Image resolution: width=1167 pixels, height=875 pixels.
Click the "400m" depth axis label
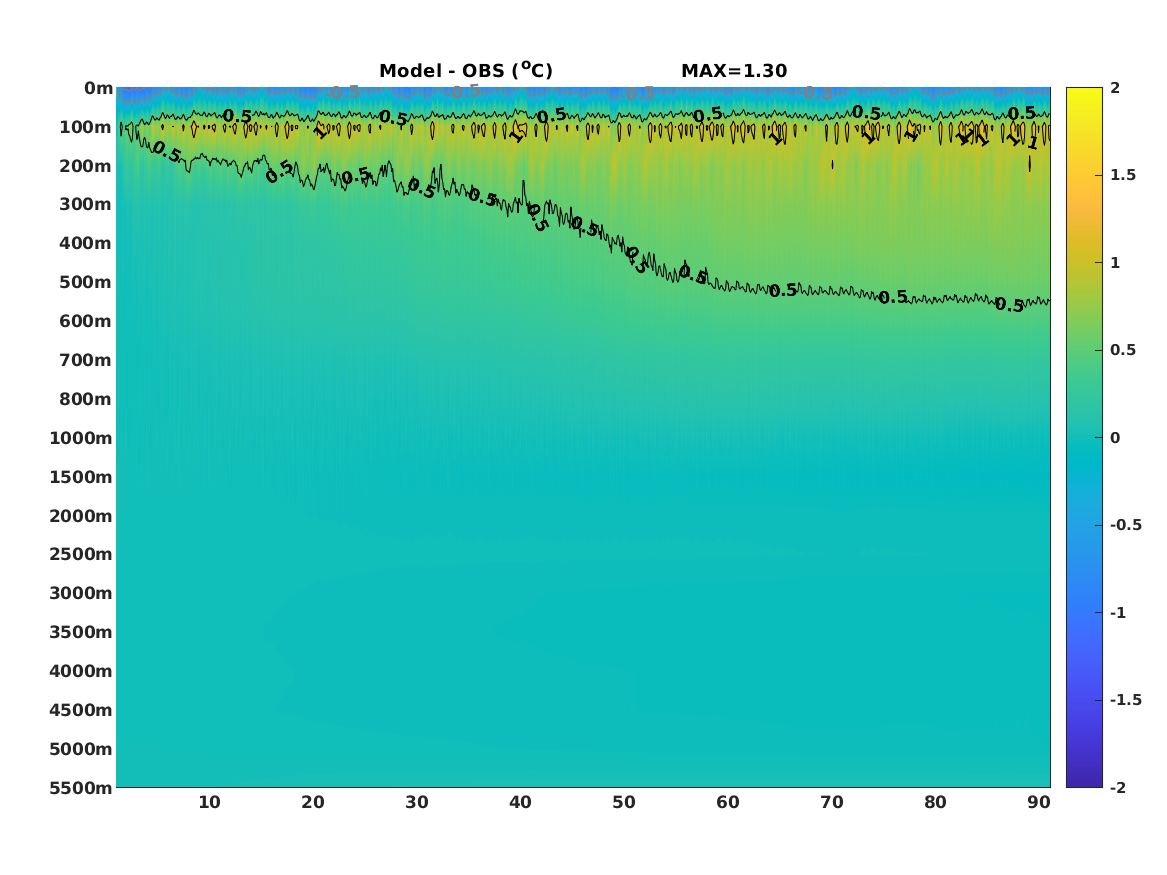86,243
